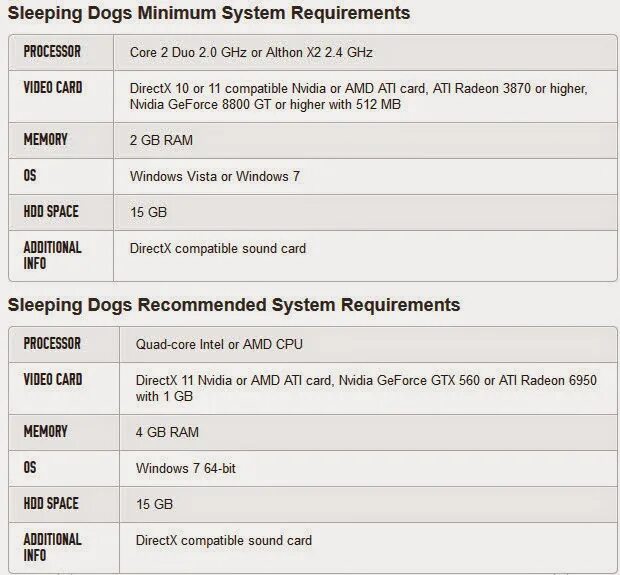The height and width of the screenshot is (575, 620).
Task: Select the MEMORY label in the minimum table
Action: tap(45, 139)
